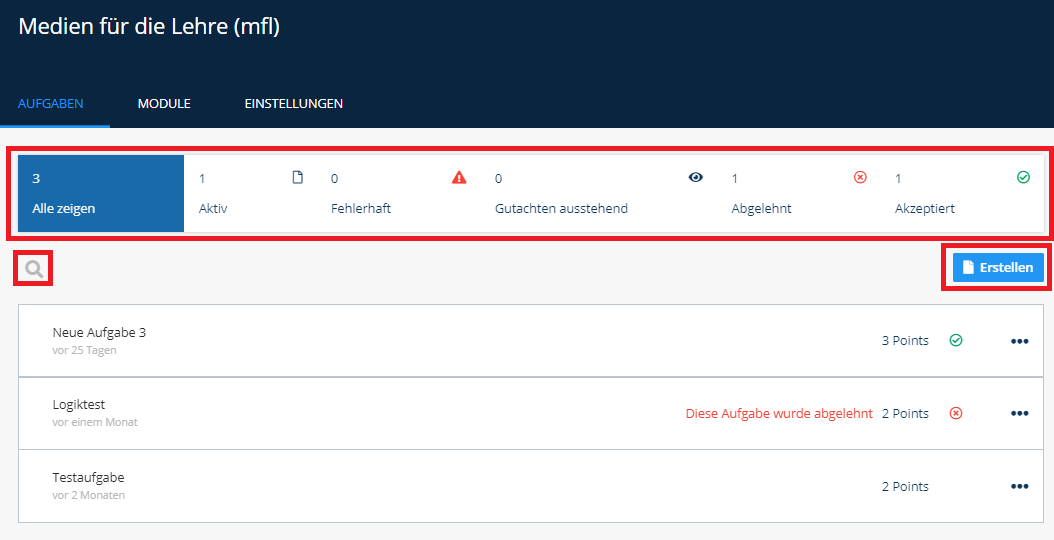
Task: Switch to the EINSTELLUNGEN tab
Action: (x=294, y=104)
